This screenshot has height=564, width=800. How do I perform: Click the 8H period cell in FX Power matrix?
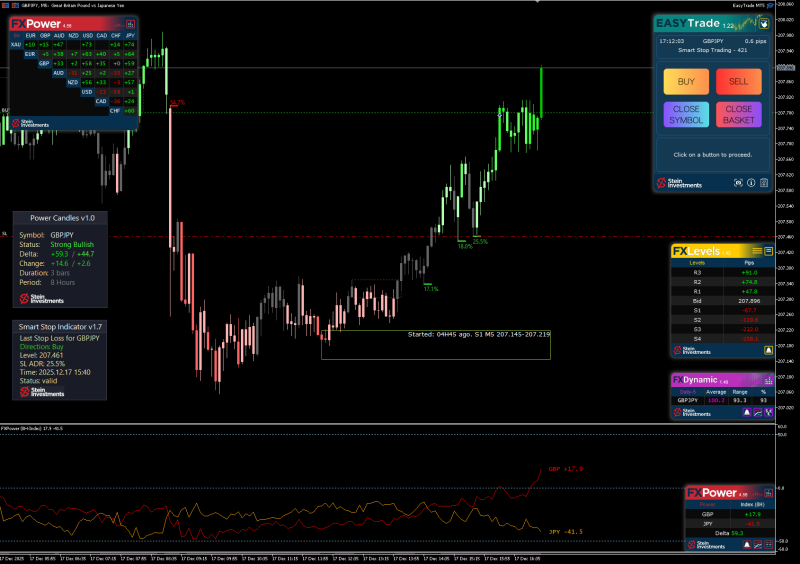point(17,36)
